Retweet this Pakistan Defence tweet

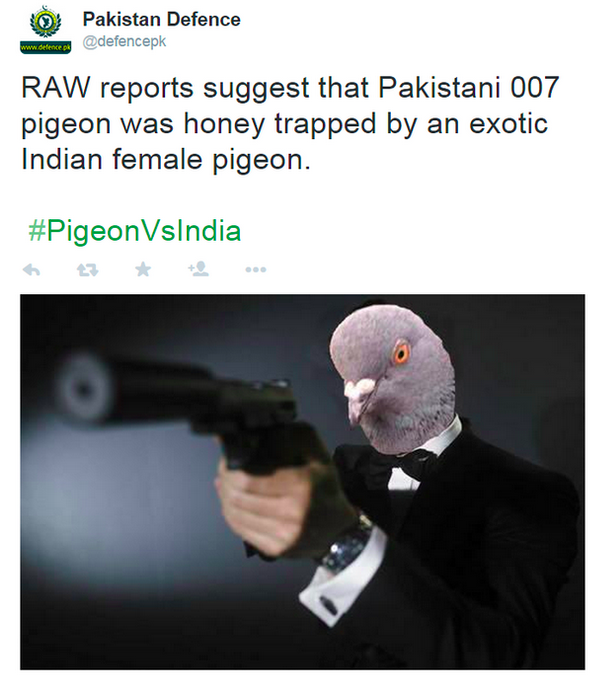(88, 270)
